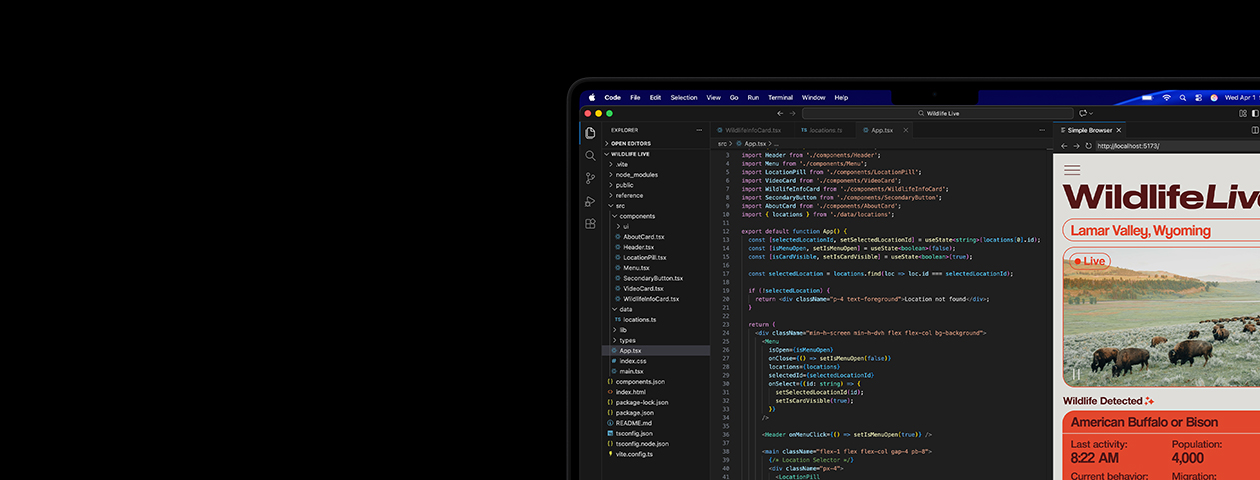The width and height of the screenshot is (1260, 480).
Task: Open the hamburger menu in the Wildlife Live page
Action: pyautogui.click(x=1072, y=170)
